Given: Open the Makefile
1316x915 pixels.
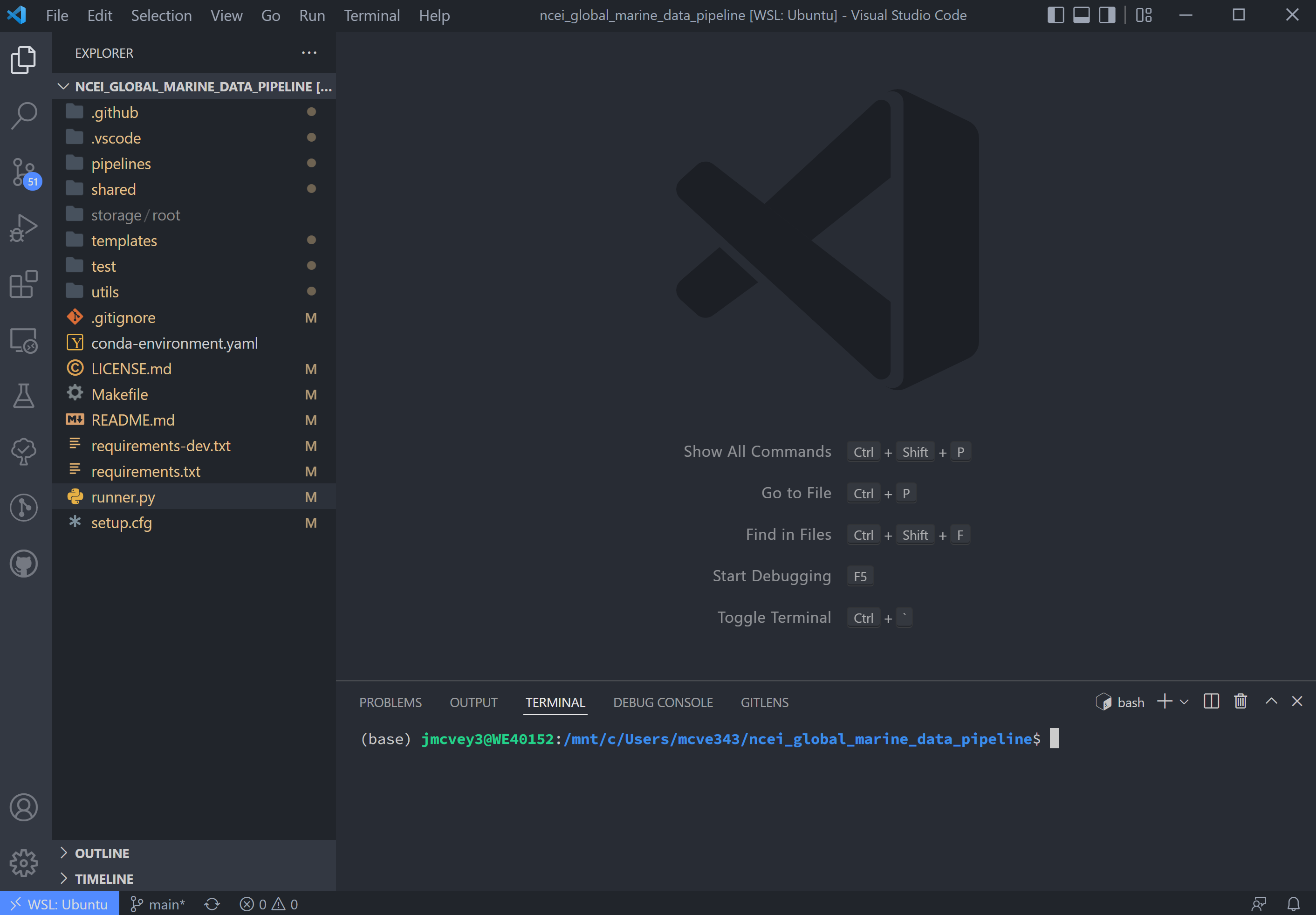Looking at the screenshot, I should 194,394.
